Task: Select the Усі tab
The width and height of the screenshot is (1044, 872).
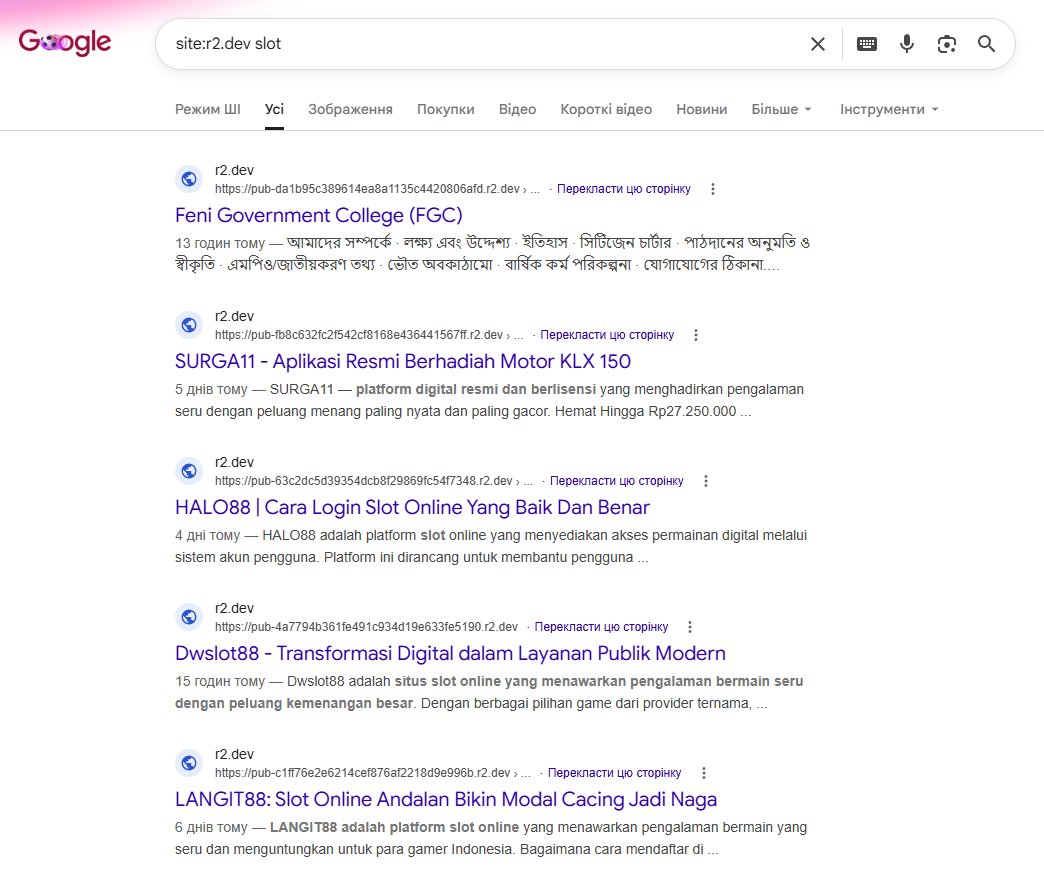Action: click(x=274, y=109)
